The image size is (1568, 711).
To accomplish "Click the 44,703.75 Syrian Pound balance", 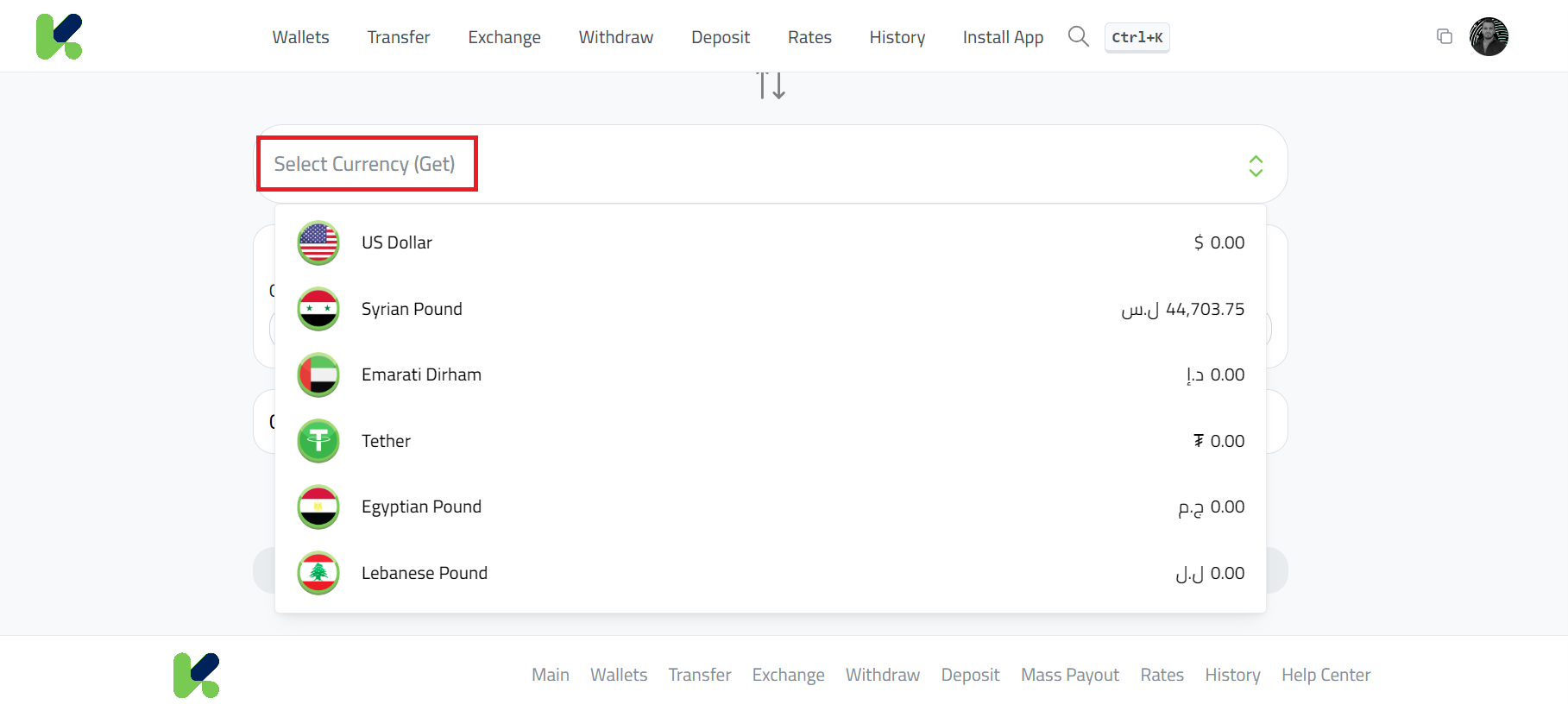I will (1182, 309).
